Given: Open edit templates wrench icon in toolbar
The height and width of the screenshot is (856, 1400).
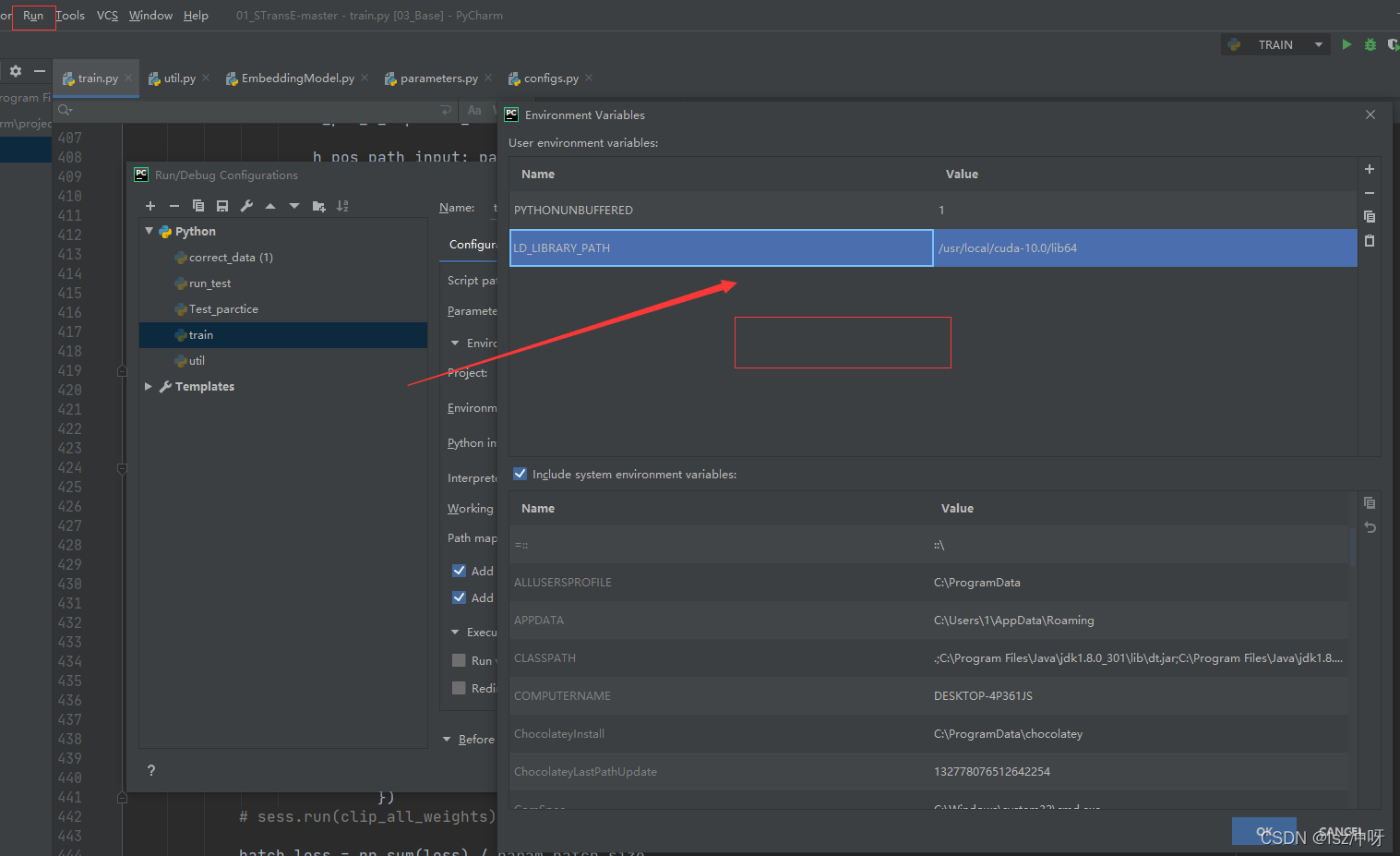Looking at the screenshot, I should pos(246,206).
